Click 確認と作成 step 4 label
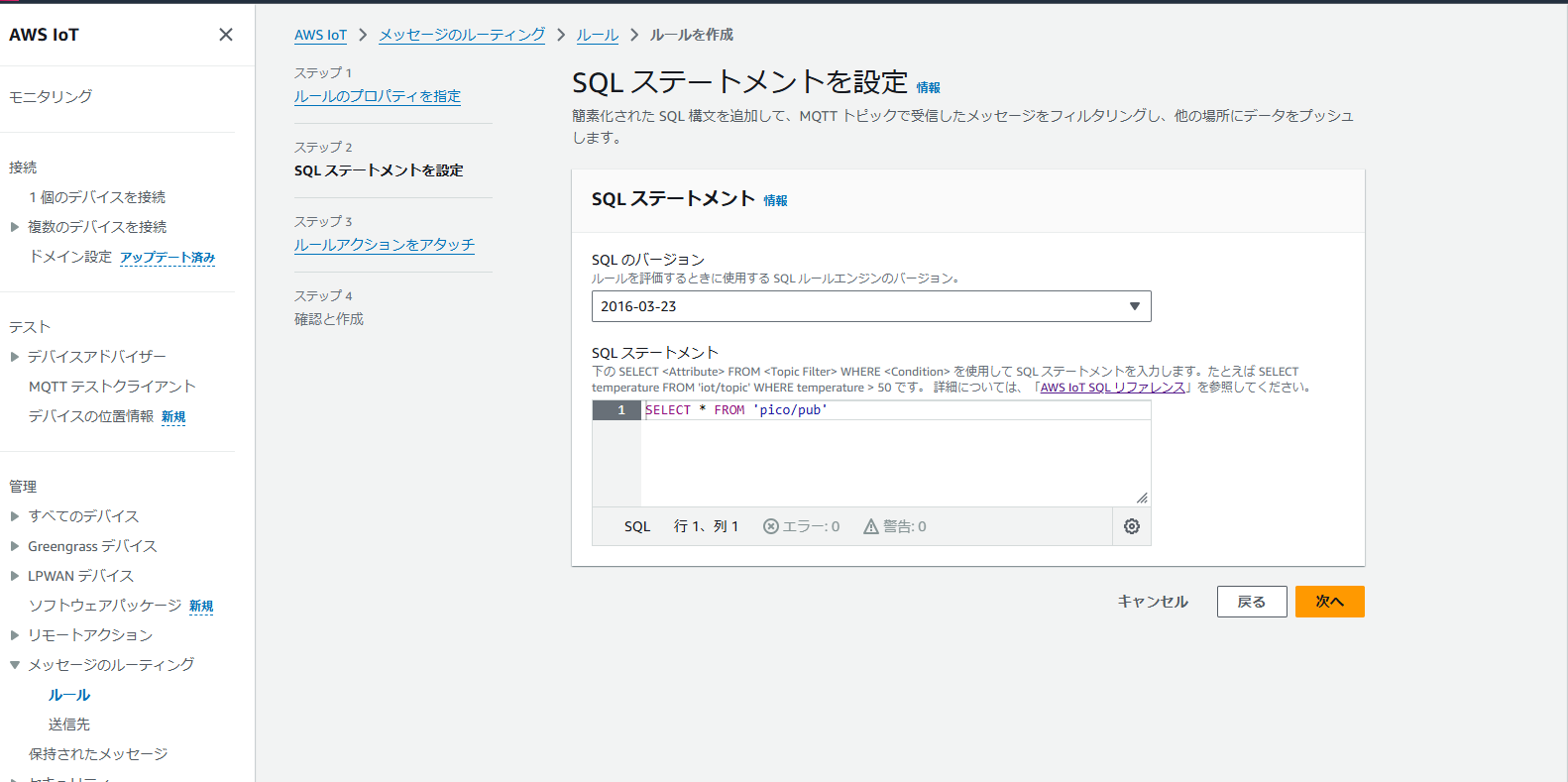 point(329,319)
